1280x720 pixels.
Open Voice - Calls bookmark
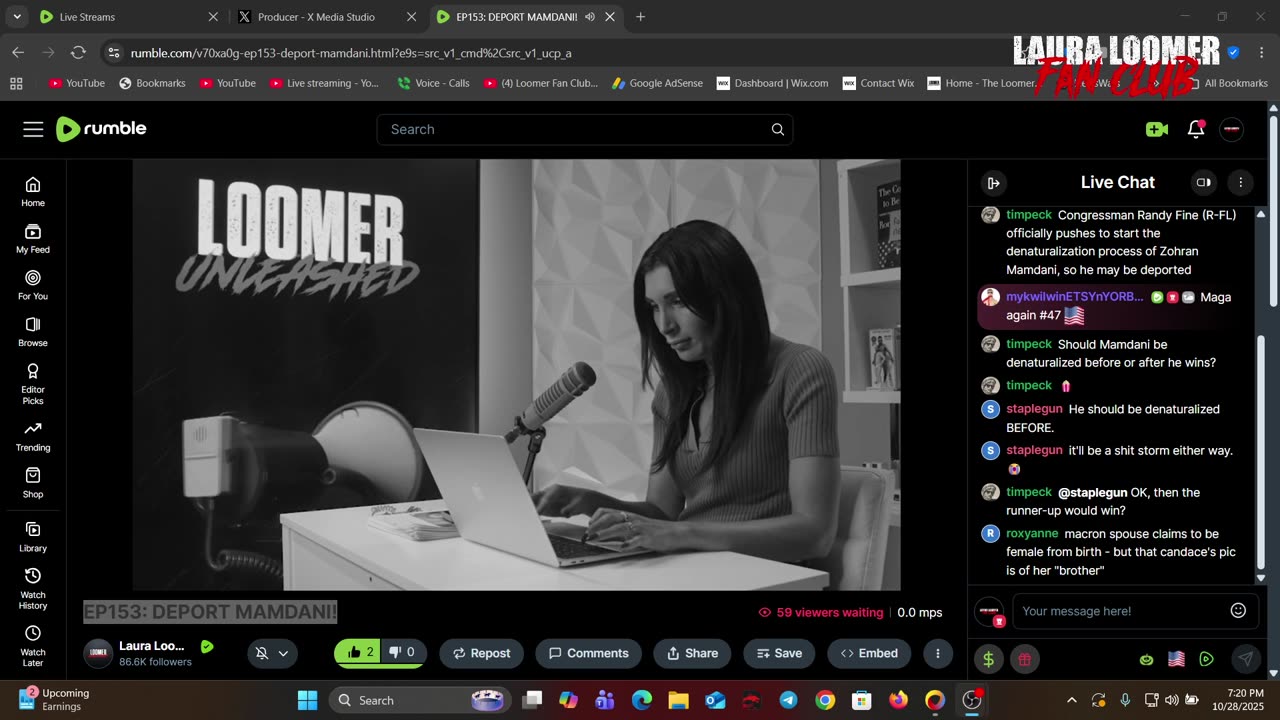click(433, 83)
